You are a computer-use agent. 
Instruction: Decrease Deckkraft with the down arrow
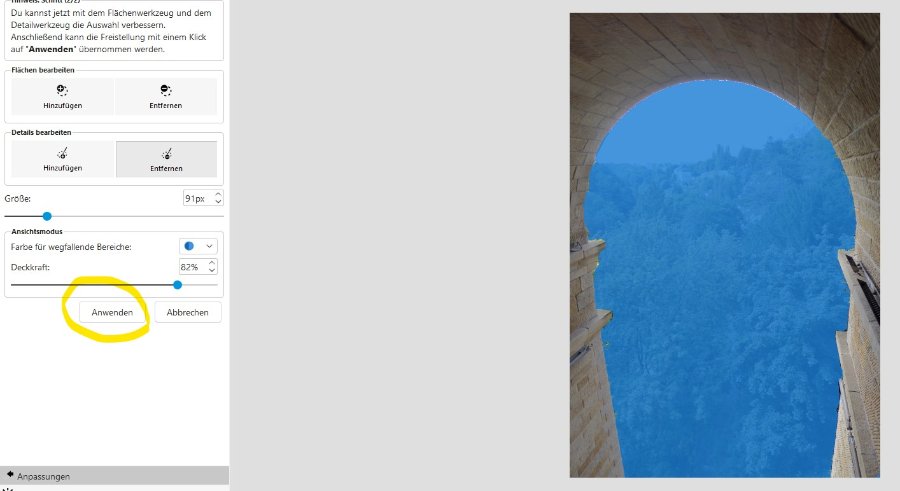(212, 270)
